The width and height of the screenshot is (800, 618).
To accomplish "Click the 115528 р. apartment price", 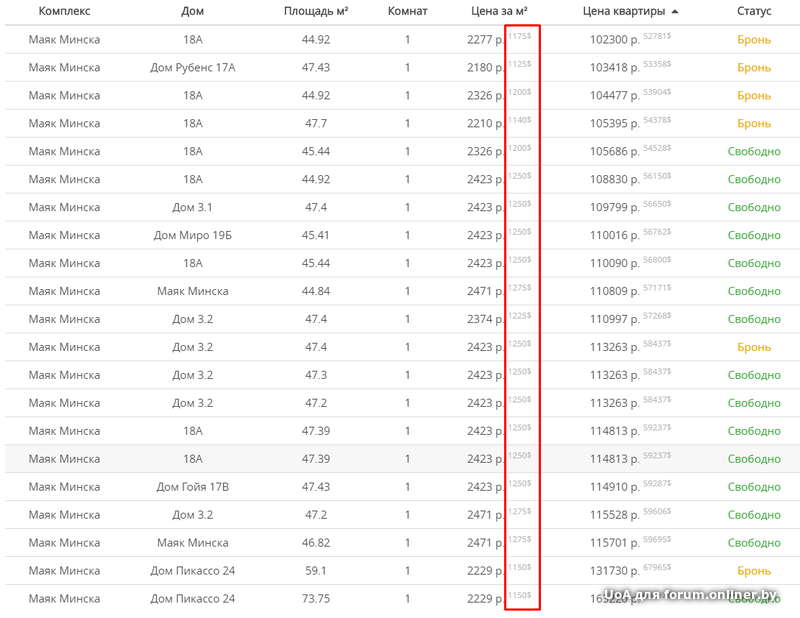I will coord(615,515).
